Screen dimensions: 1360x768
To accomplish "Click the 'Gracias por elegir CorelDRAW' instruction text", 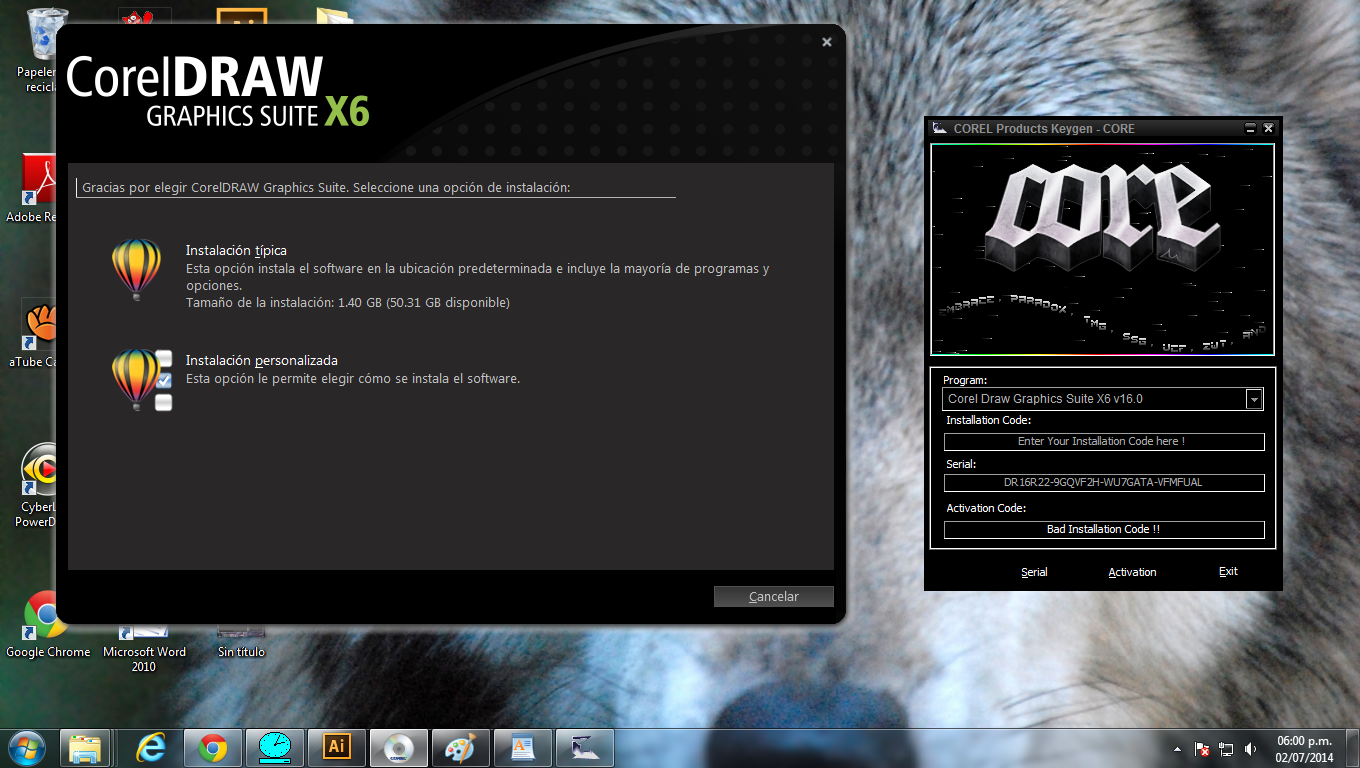I will (326, 187).
